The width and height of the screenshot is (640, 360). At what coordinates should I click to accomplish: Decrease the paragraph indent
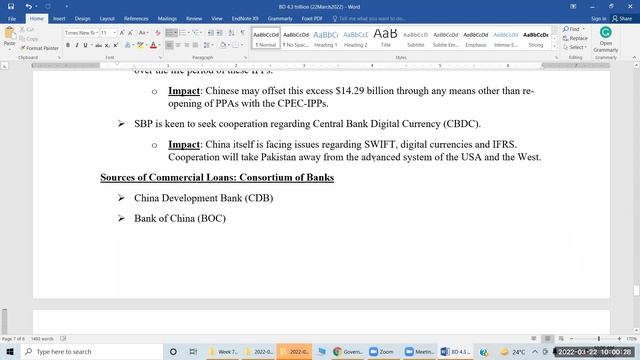tap(211, 33)
